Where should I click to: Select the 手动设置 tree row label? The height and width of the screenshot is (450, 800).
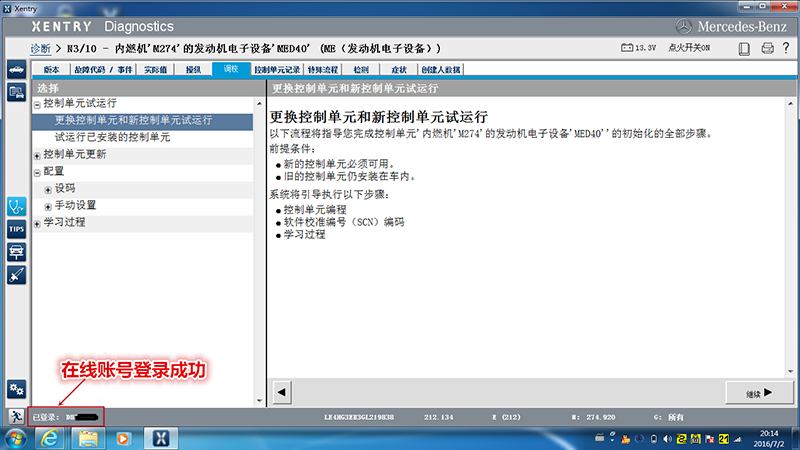(x=76, y=205)
